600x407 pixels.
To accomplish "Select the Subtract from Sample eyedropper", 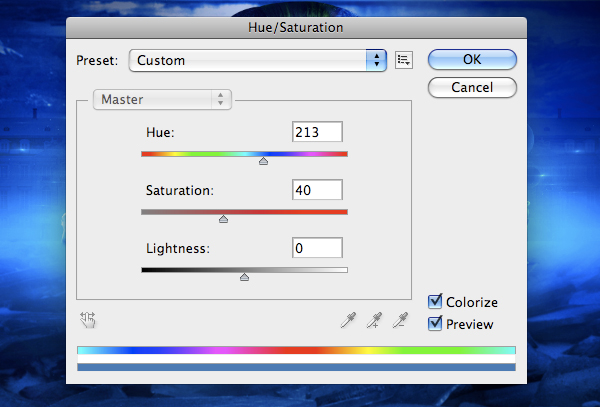I will click(400, 320).
